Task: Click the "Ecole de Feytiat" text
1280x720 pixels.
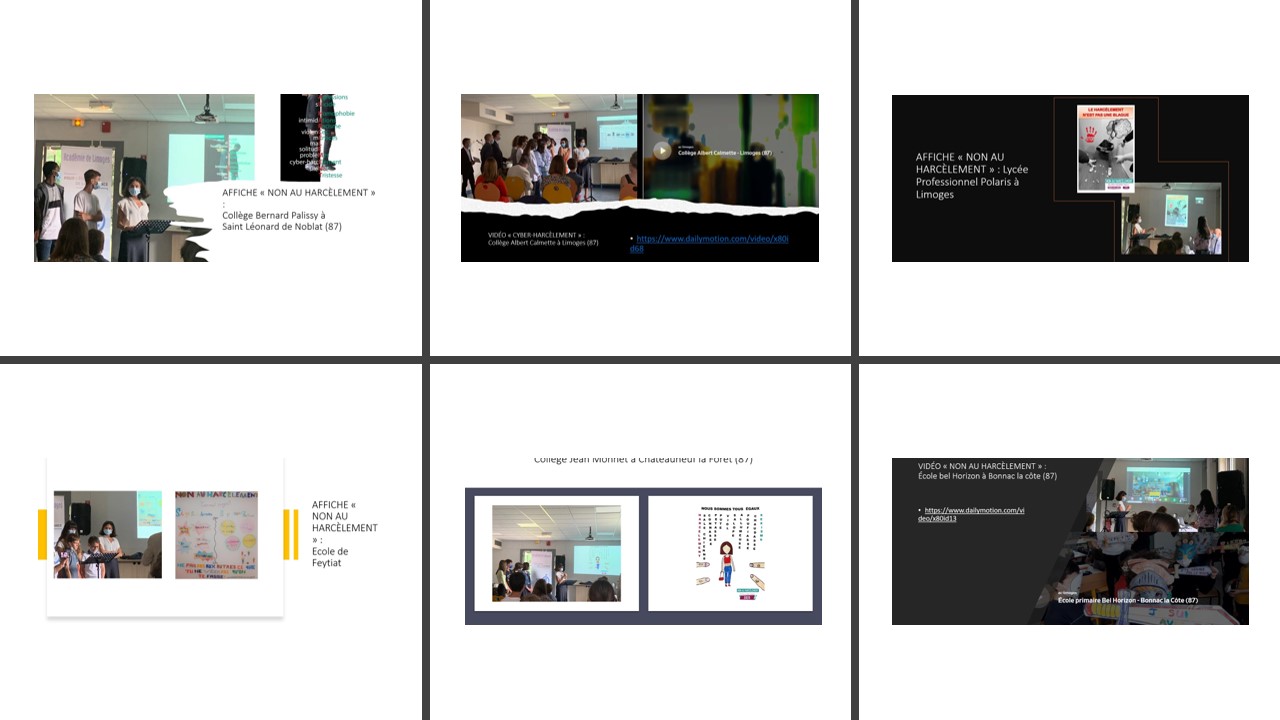Action: click(x=330, y=557)
